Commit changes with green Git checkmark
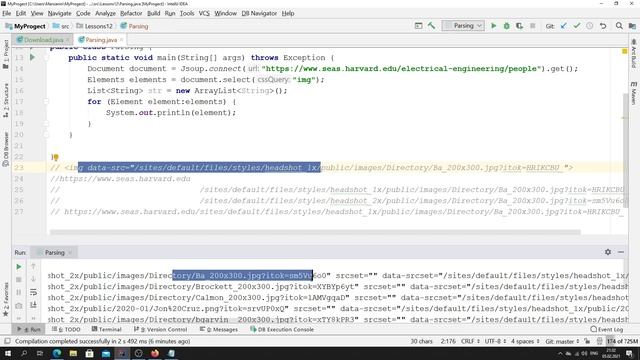This screenshot has height=360, width=640. tap(577, 26)
